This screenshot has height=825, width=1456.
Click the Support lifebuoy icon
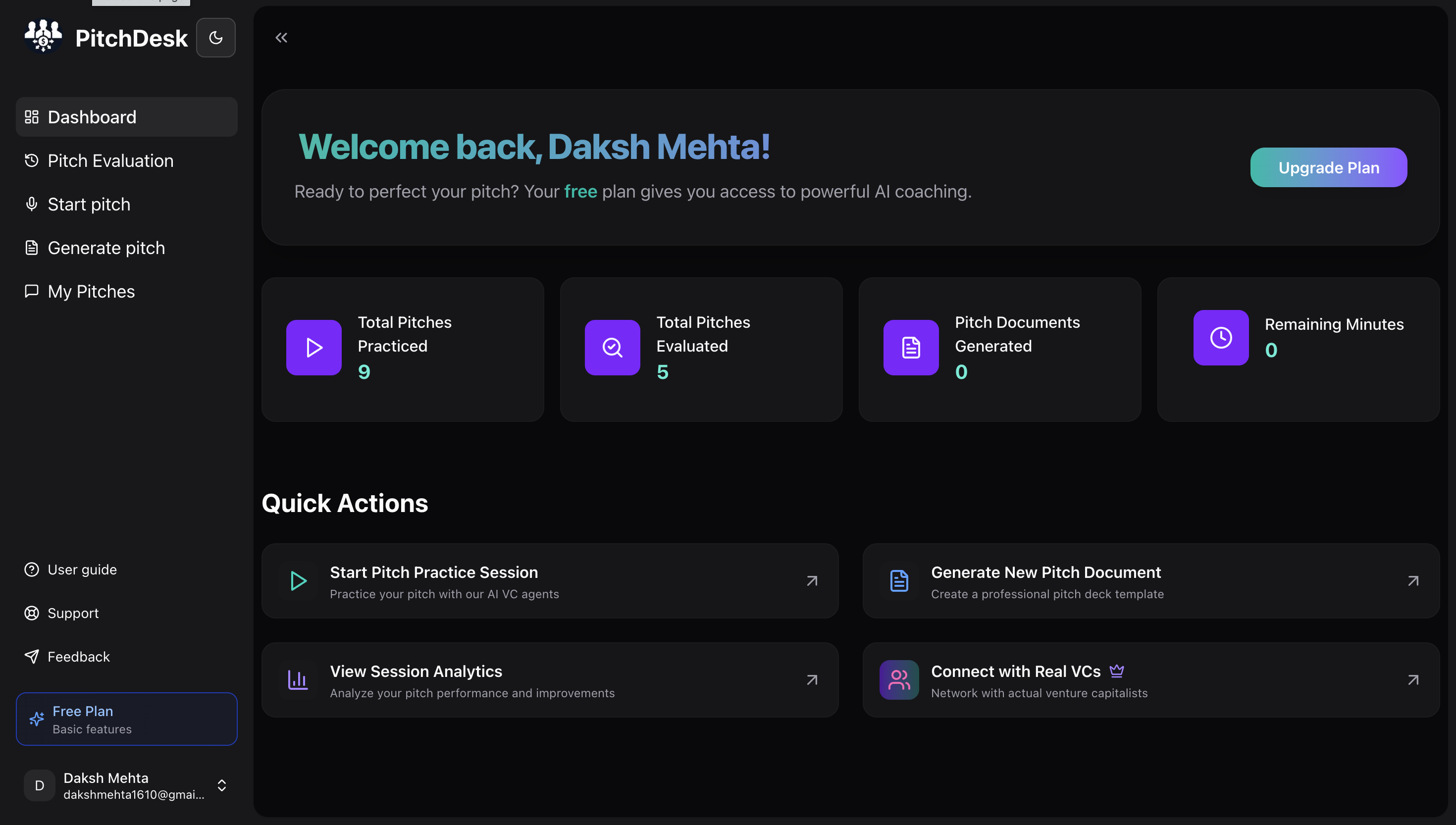coord(32,613)
